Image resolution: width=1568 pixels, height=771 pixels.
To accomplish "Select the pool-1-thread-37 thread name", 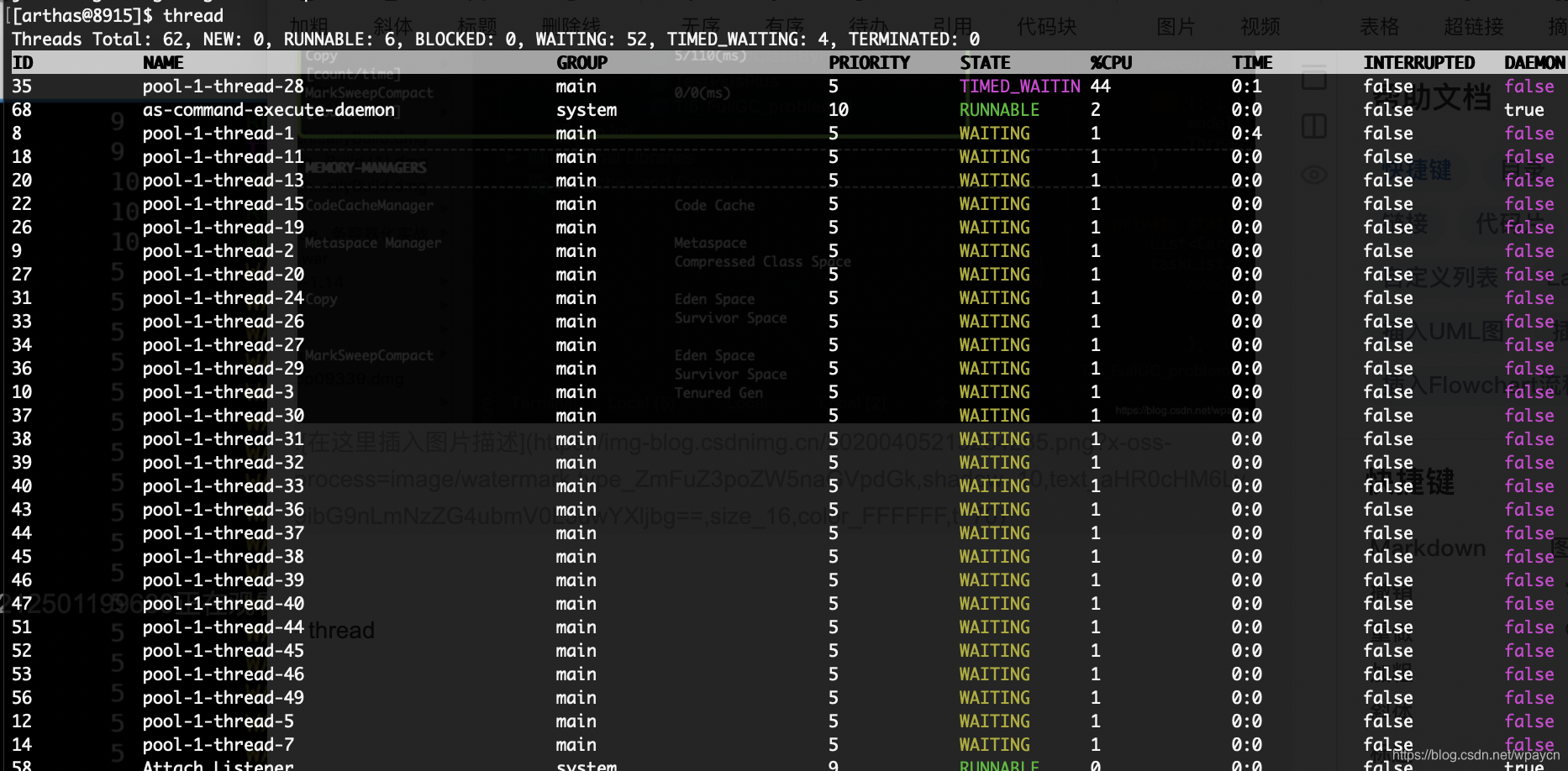I will (x=224, y=533).
